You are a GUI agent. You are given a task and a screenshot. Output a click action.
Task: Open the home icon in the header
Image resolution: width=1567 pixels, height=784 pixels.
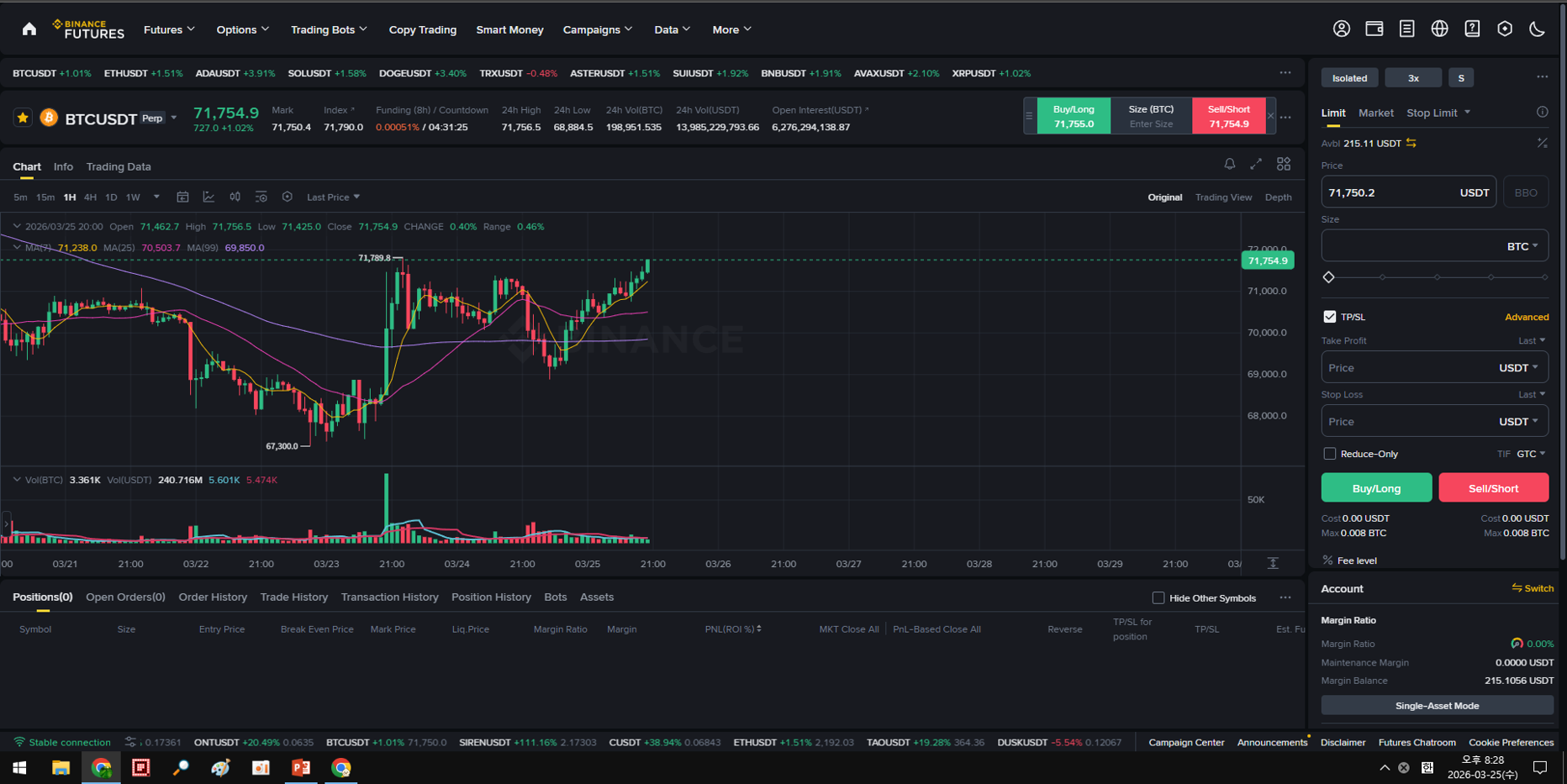(x=29, y=29)
